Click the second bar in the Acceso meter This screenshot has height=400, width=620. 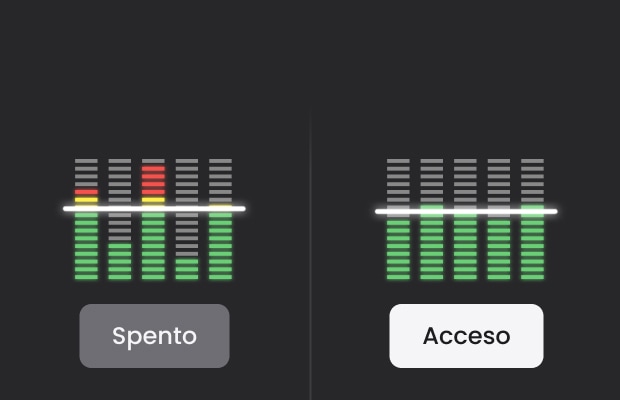click(432, 219)
